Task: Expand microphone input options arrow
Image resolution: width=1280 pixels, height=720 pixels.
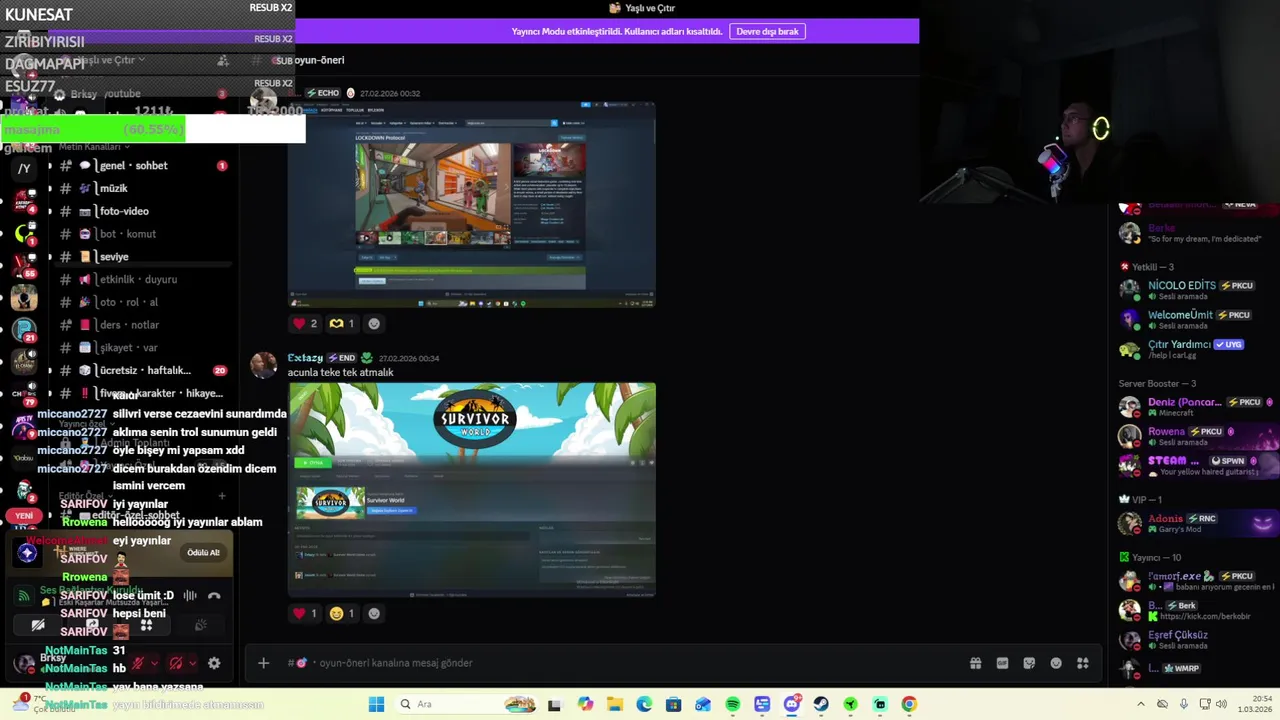Action: click(153, 663)
